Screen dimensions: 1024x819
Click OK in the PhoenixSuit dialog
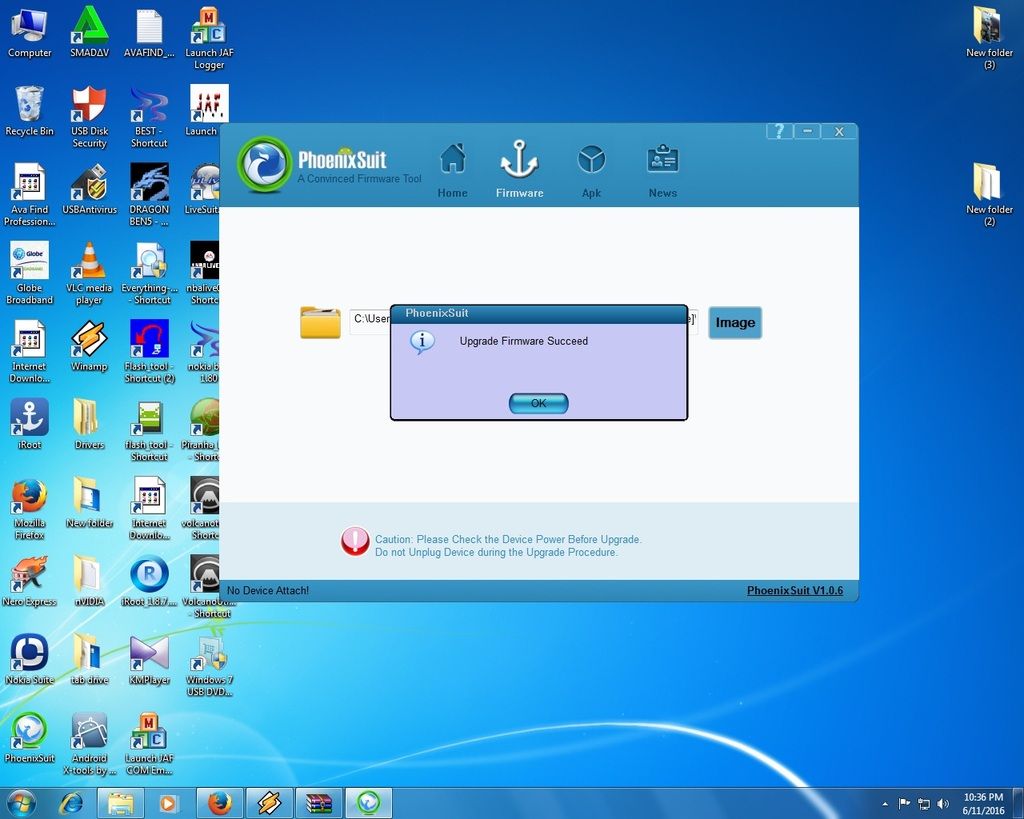(x=538, y=403)
